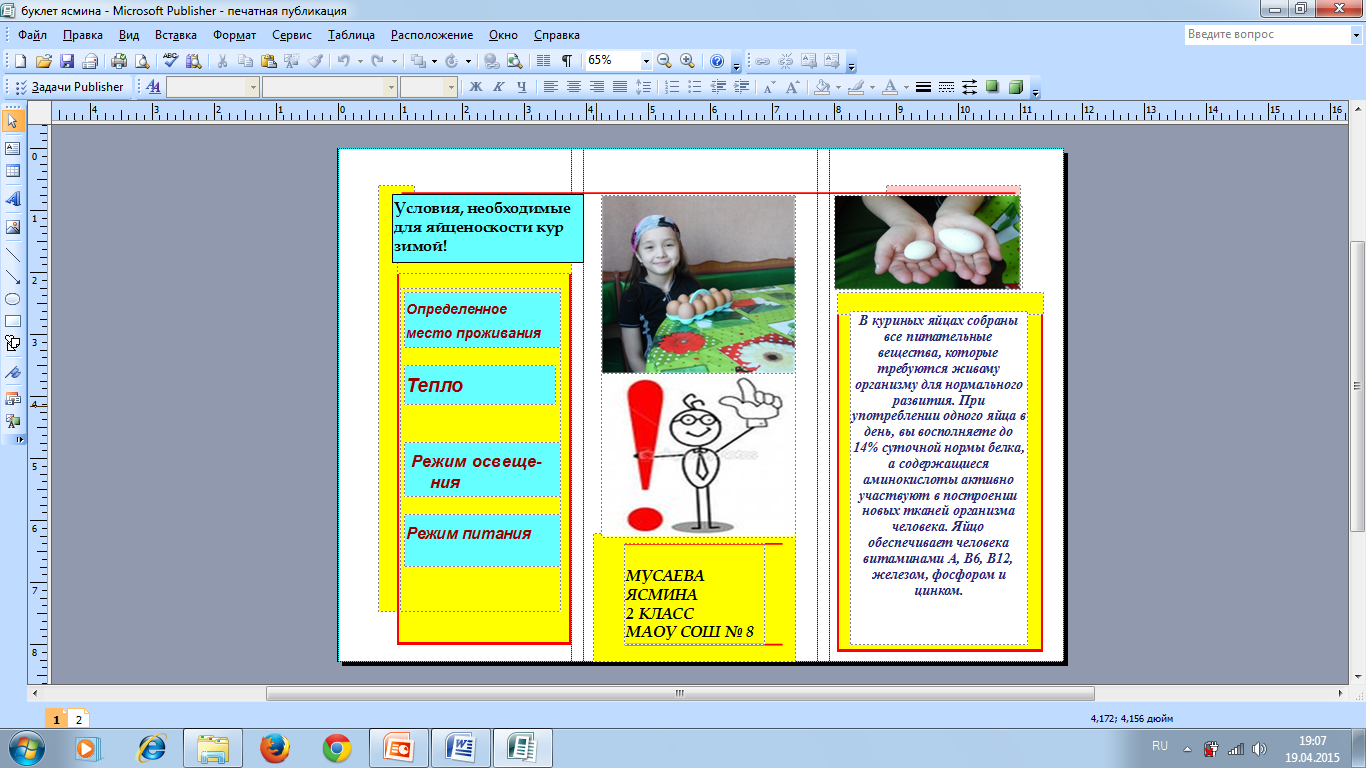The width and height of the screenshot is (1366, 768).
Task: Open the Формат menu
Action: coord(235,35)
